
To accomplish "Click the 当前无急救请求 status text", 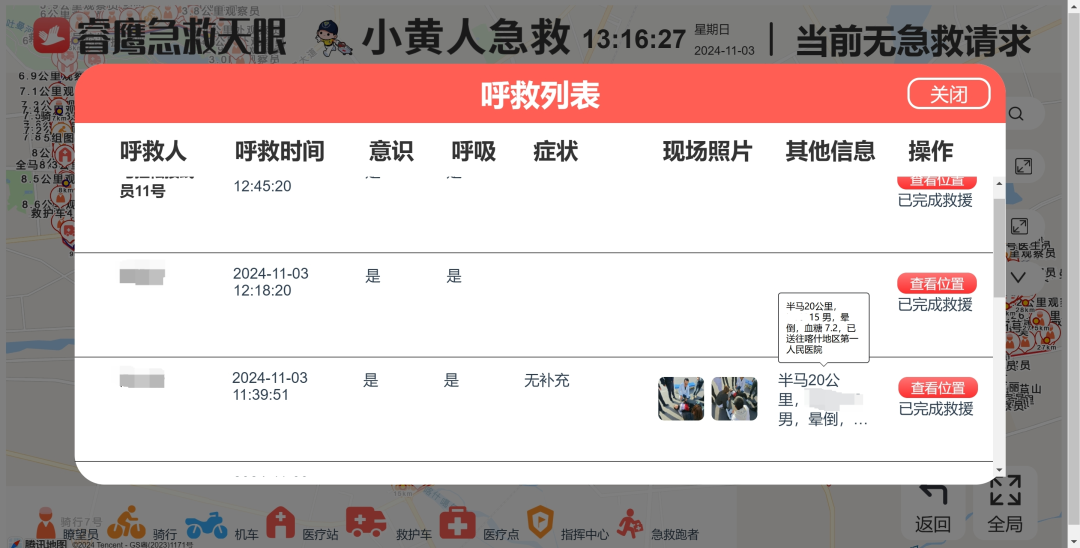I will 913,41.
